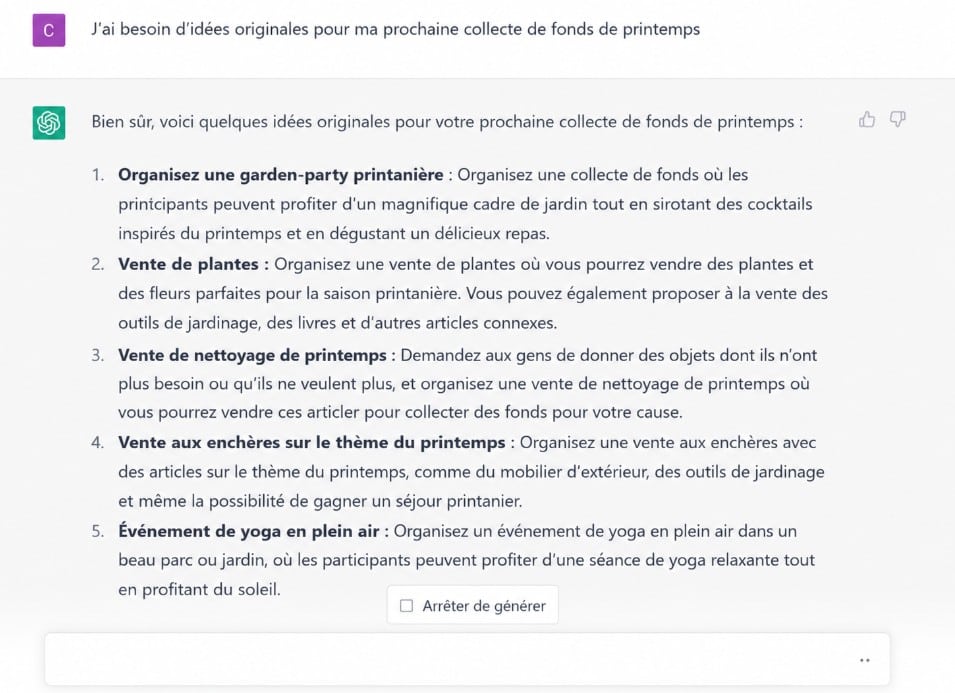Click list number 1 marker
The width and height of the screenshot is (955, 693).
98,175
